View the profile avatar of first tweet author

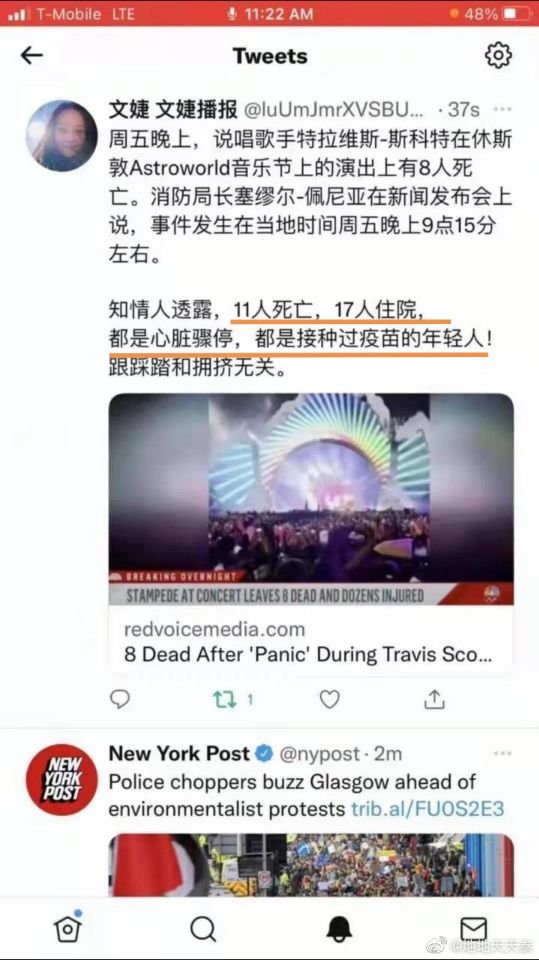click(61, 135)
